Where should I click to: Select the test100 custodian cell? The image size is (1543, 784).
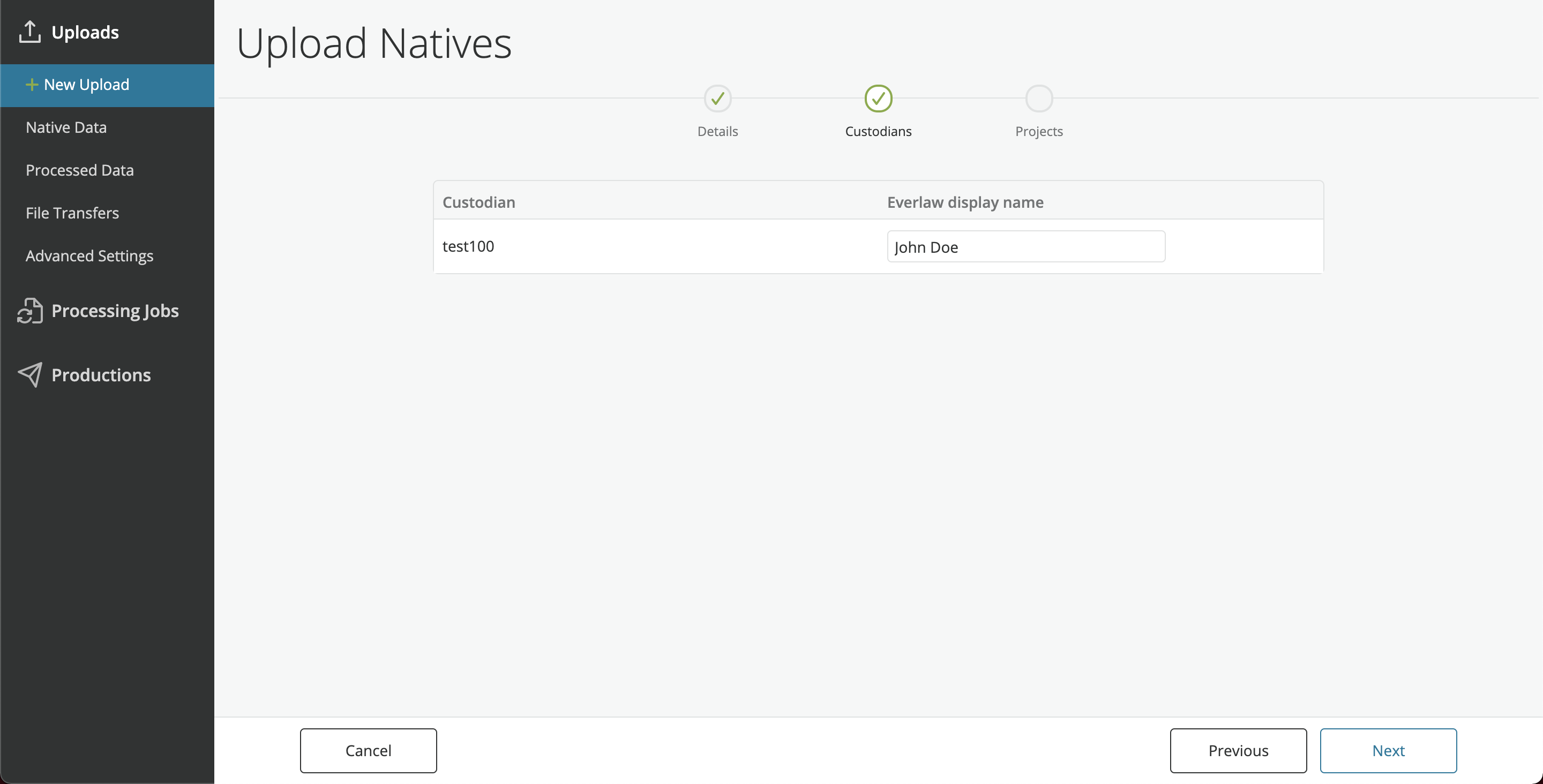[x=468, y=247]
